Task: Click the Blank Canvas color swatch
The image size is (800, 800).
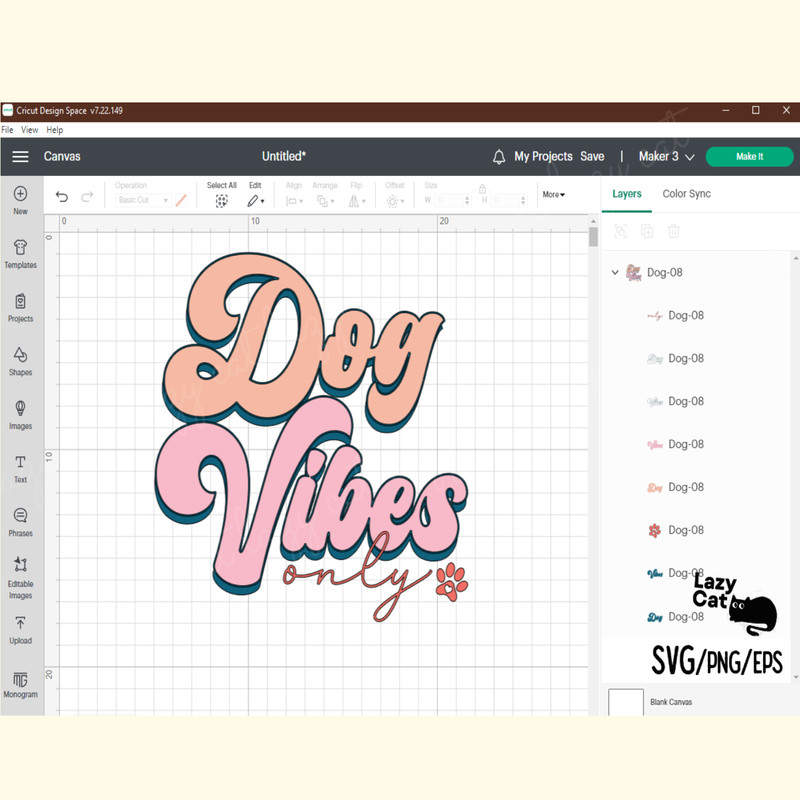Action: point(626,702)
